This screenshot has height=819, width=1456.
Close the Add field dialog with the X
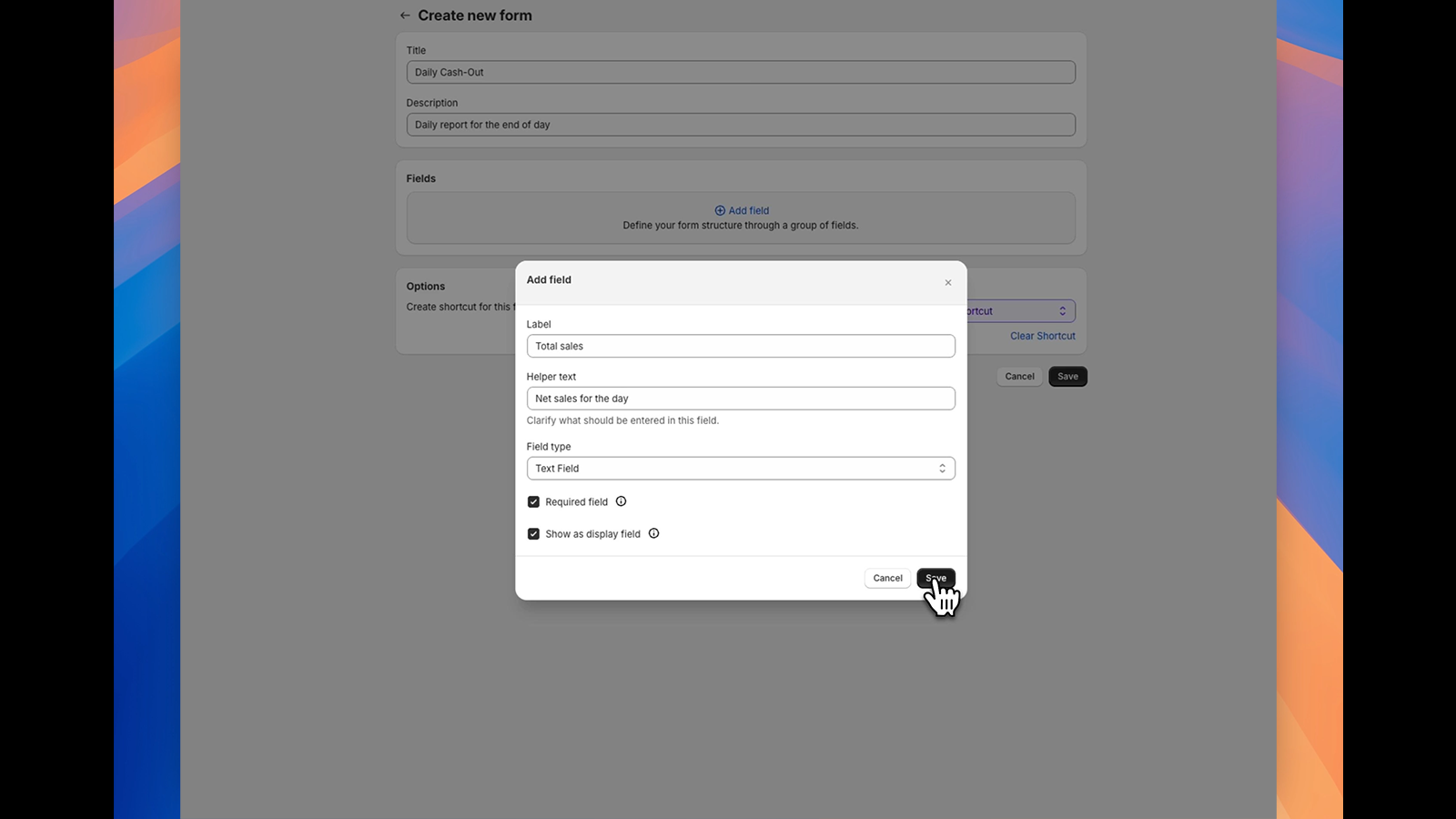click(947, 282)
